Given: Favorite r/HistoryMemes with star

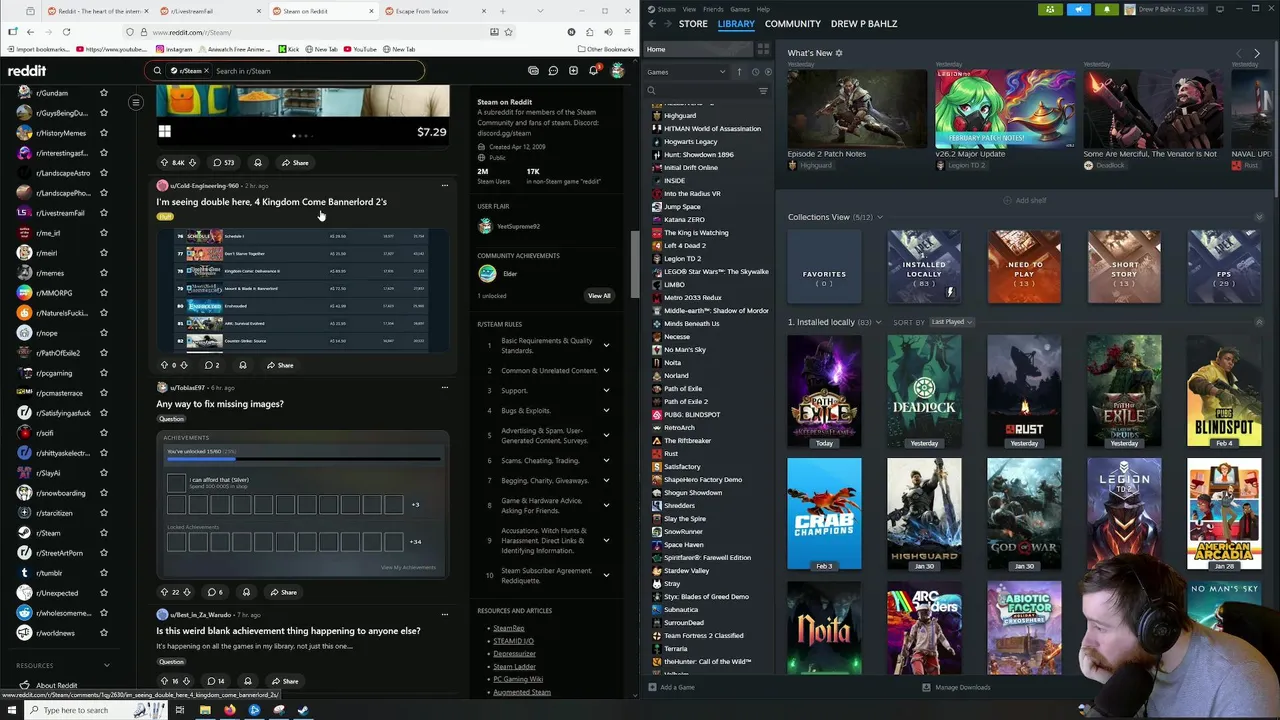Looking at the screenshot, I should tap(103, 133).
